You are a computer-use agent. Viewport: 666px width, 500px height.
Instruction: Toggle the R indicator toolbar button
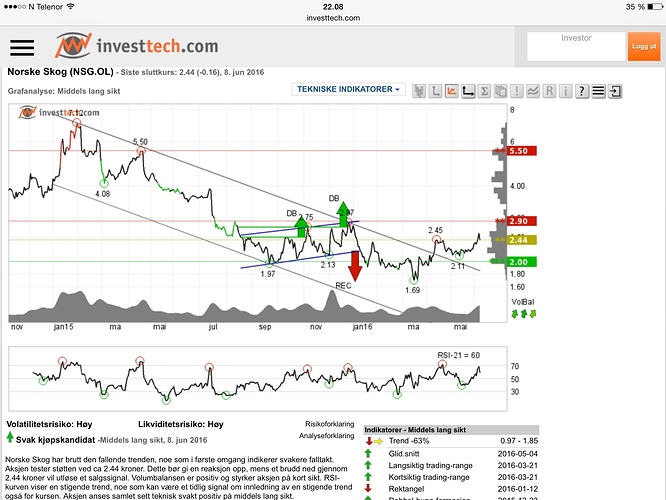(x=549, y=91)
